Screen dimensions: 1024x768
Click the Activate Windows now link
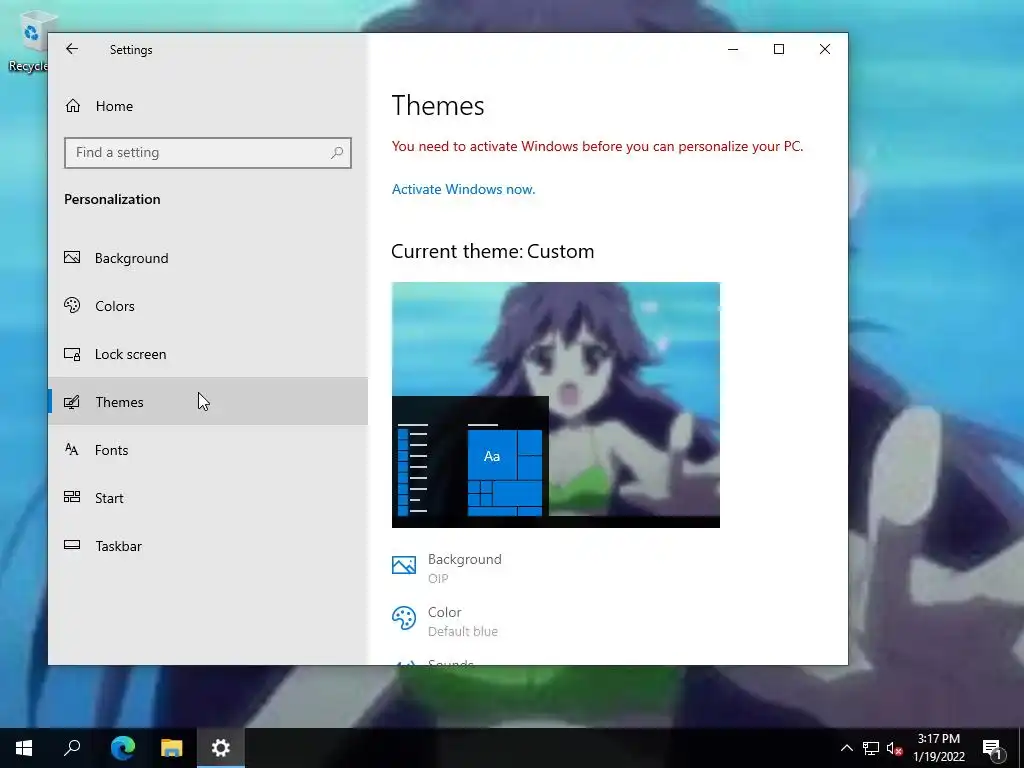point(463,189)
